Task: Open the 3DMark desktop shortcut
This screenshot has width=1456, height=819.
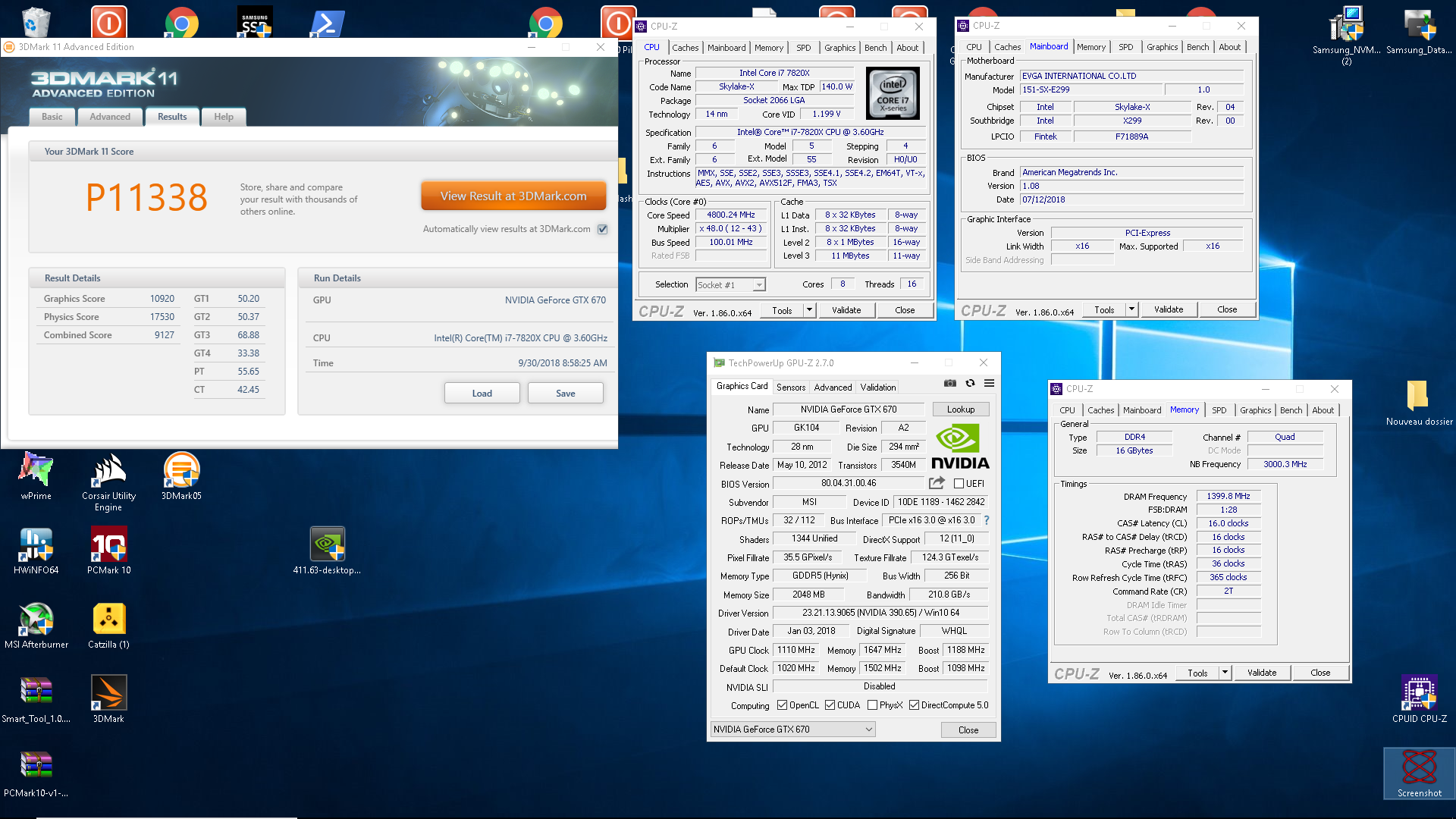Action: (x=108, y=699)
